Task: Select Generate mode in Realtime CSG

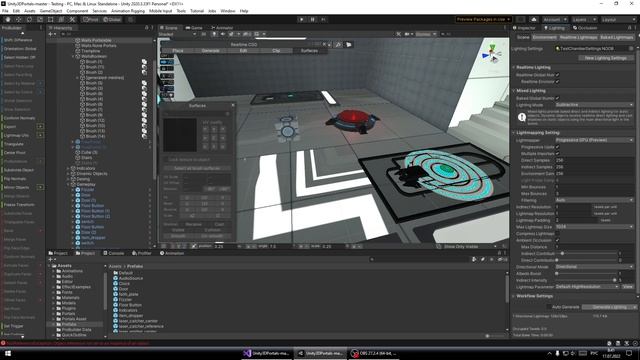Action: pos(211,51)
